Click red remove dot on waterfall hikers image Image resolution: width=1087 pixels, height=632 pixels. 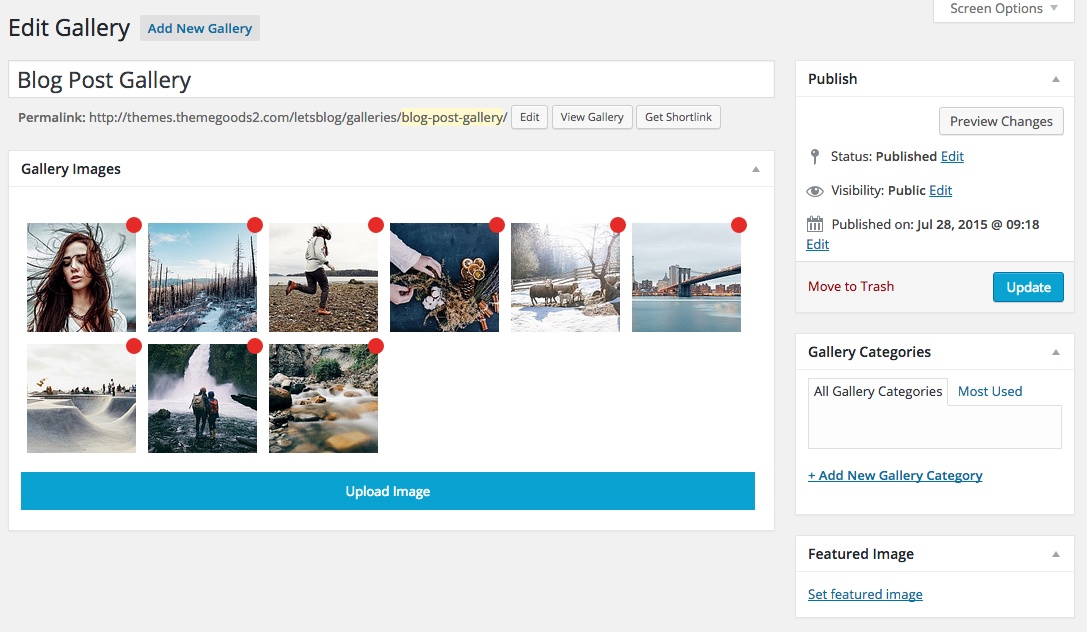click(255, 346)
